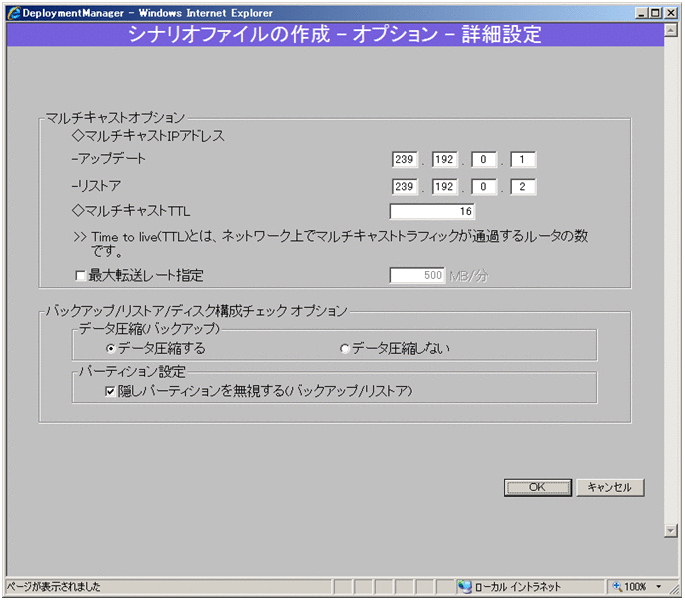Image resolution: width=685 pixels, height=601 pixels.
Task: Click the disabled transfer rate field 500
Action: 417,276
